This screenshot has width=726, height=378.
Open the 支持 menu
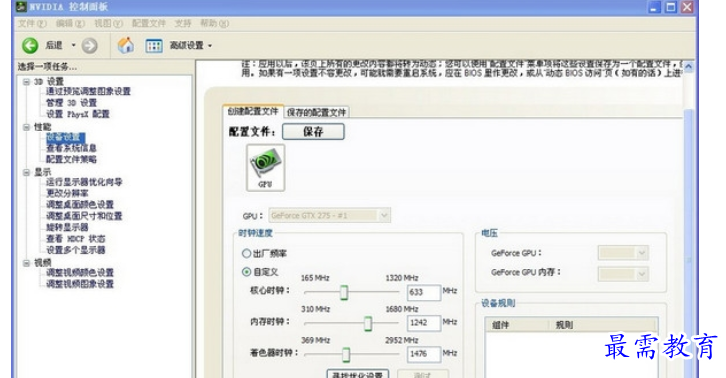(x=182, y=23)
